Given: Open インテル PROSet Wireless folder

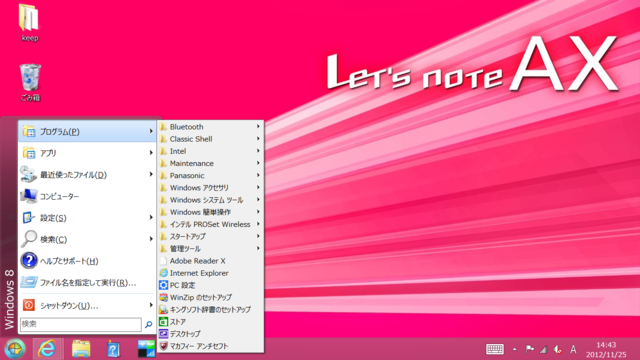Looking at the screenshot, I should coord(210,224).
